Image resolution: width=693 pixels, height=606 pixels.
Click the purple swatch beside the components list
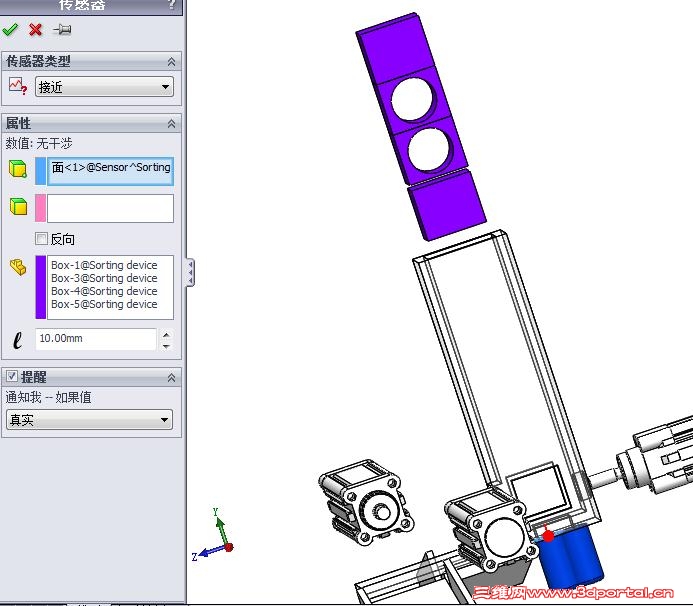(x=41, y=287)
